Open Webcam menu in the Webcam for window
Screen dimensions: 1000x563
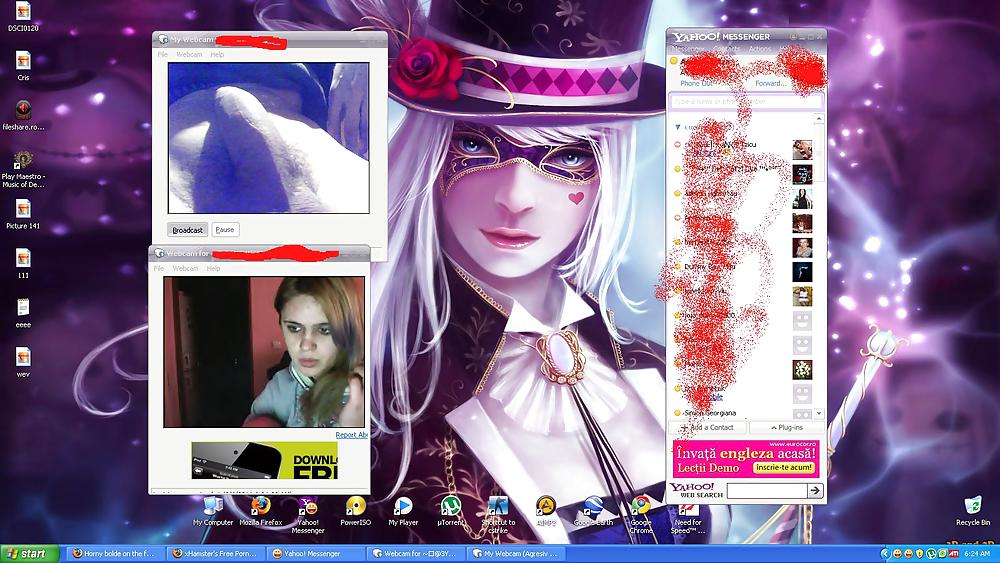coord(185,268)
